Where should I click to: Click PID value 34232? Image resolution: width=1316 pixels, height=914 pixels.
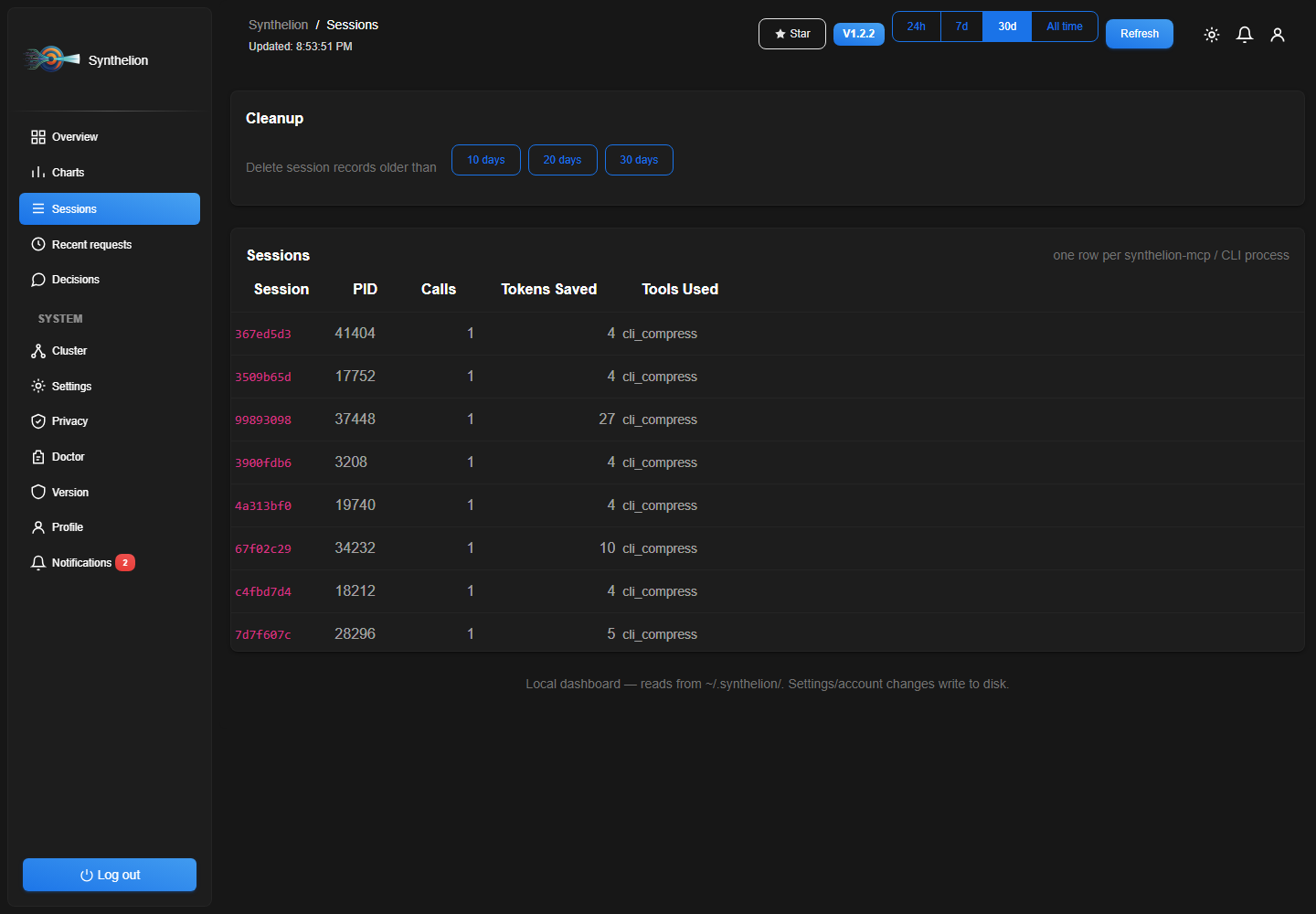point(355,548)
